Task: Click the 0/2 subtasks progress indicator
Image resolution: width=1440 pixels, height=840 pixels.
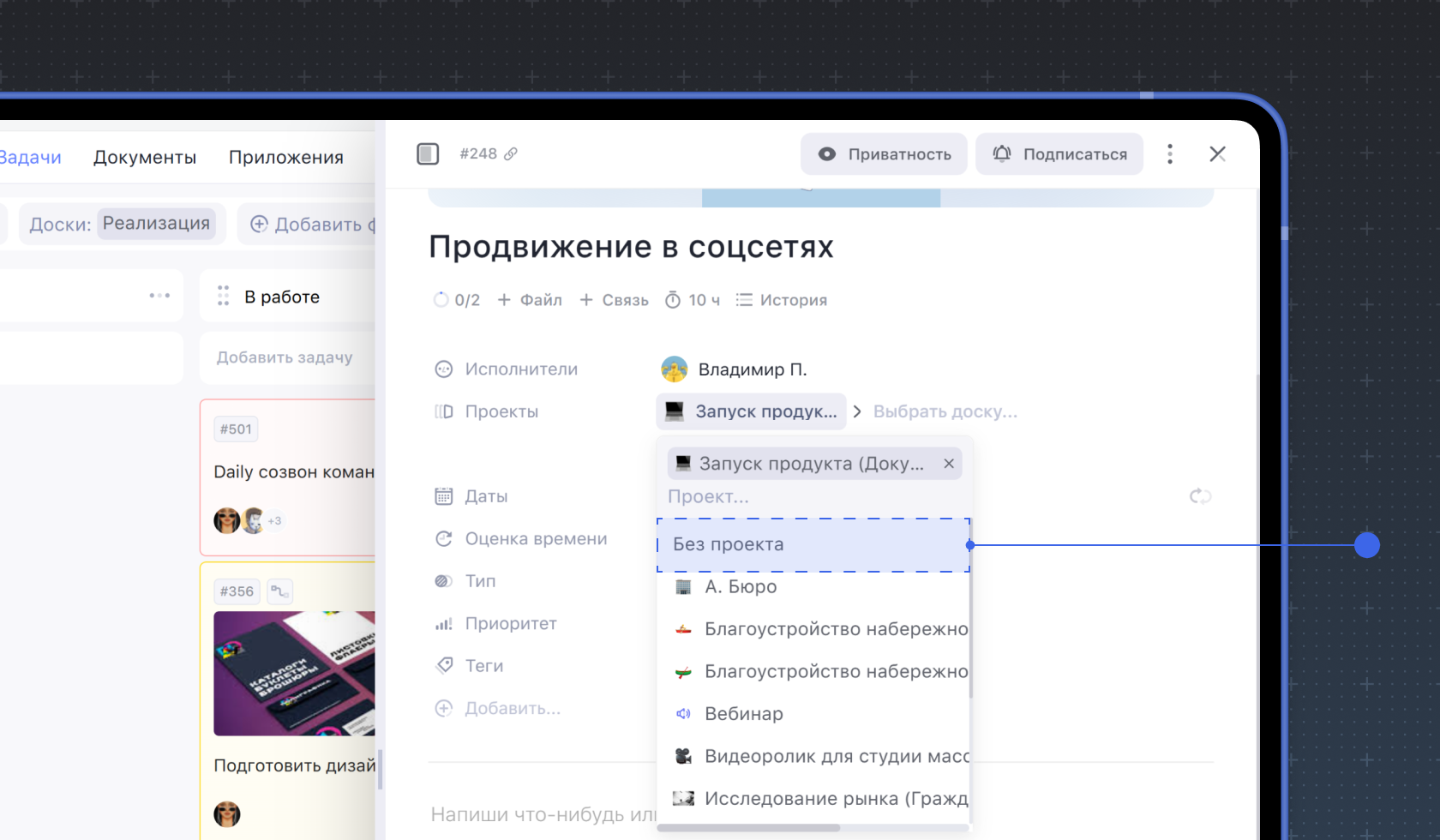Action: 457,300
